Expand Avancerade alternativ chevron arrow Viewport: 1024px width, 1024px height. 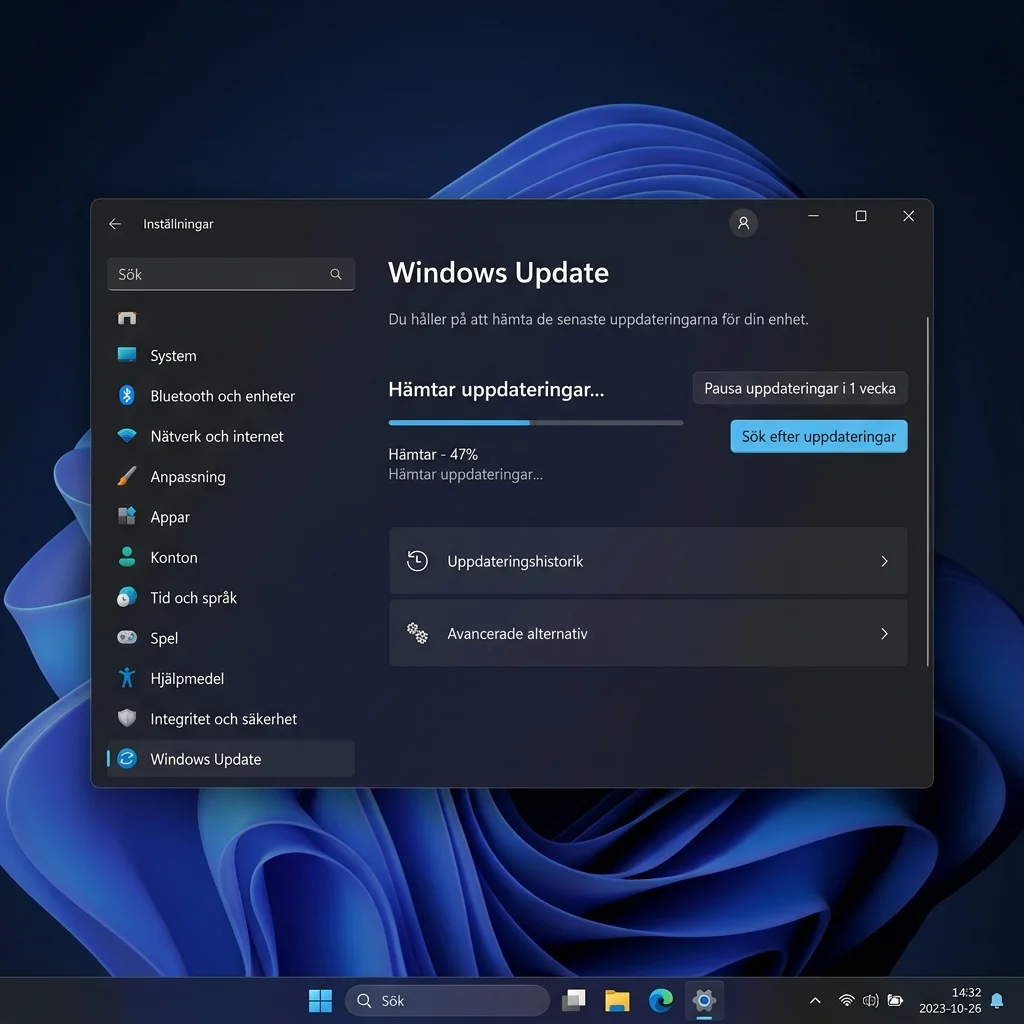(x=884, y=633)
